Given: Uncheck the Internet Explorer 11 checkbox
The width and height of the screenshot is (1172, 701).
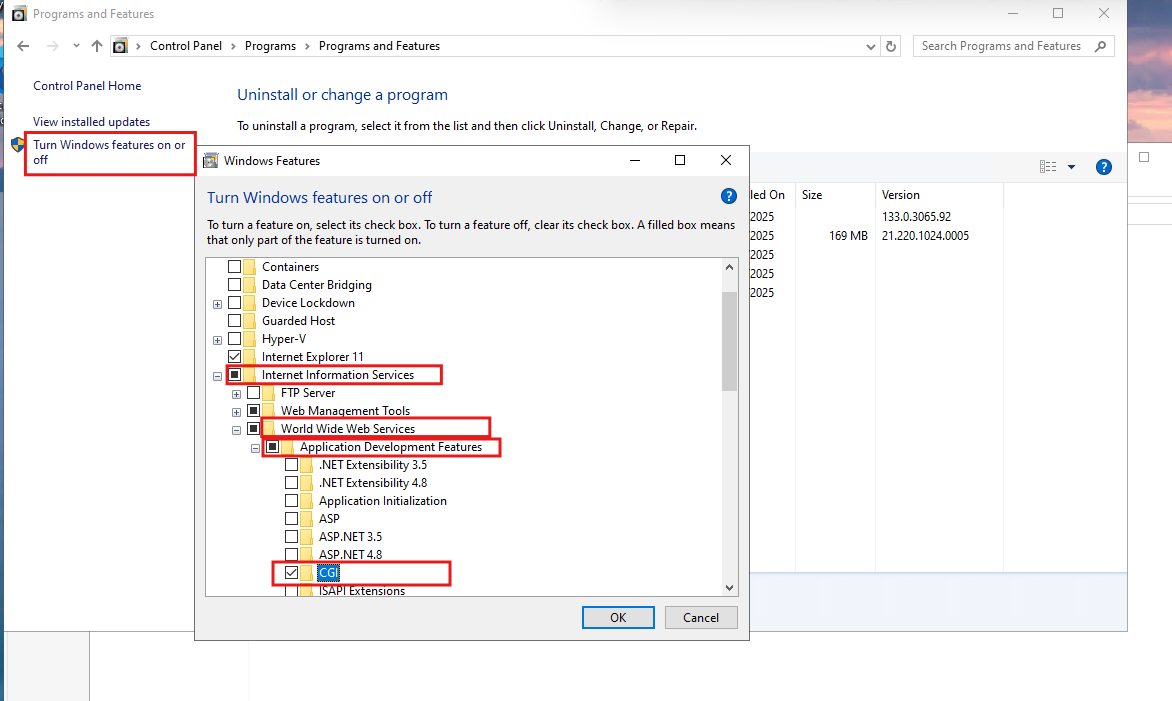Looking at the screenshot, I should 235,356.
